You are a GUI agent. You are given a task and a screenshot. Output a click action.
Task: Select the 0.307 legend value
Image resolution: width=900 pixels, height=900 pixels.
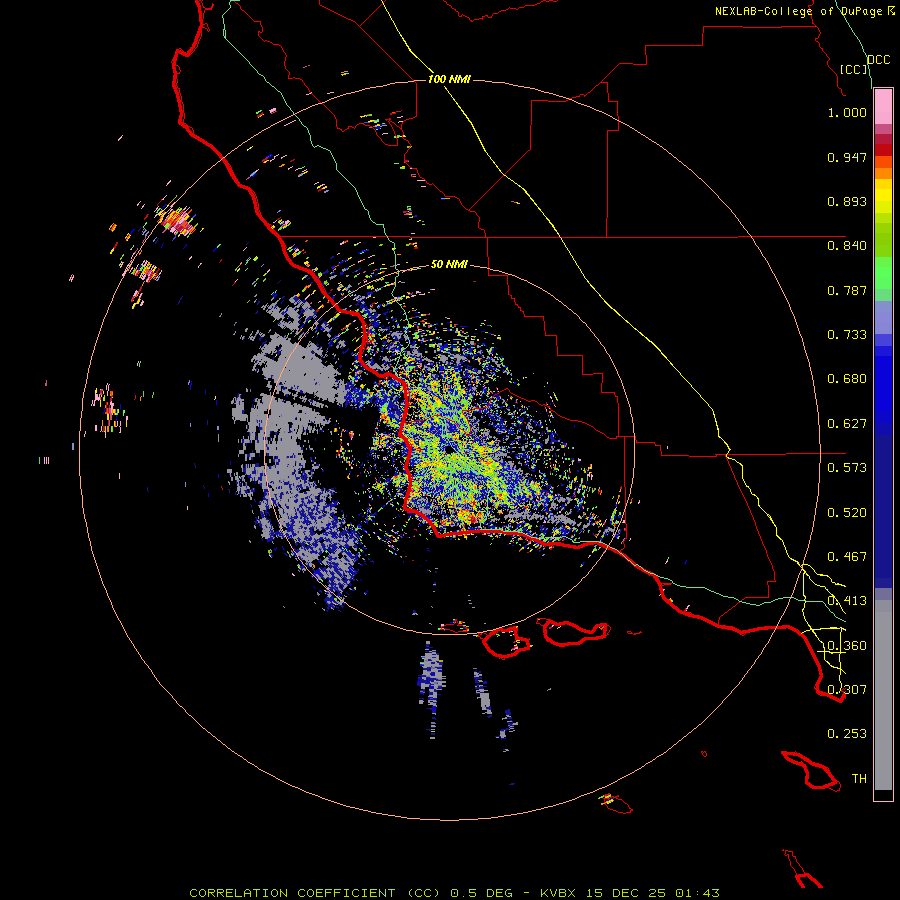847,690
